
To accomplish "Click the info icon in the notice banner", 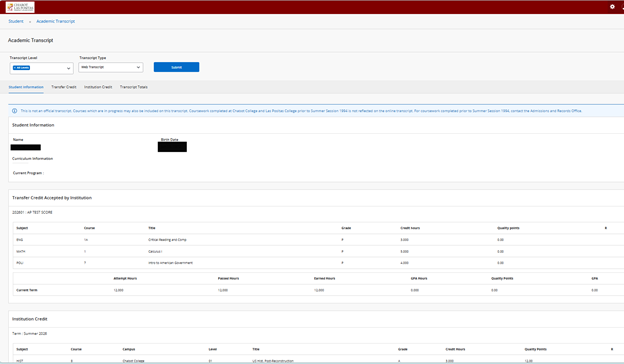I will pyautogui.click(x=15, y=111).
